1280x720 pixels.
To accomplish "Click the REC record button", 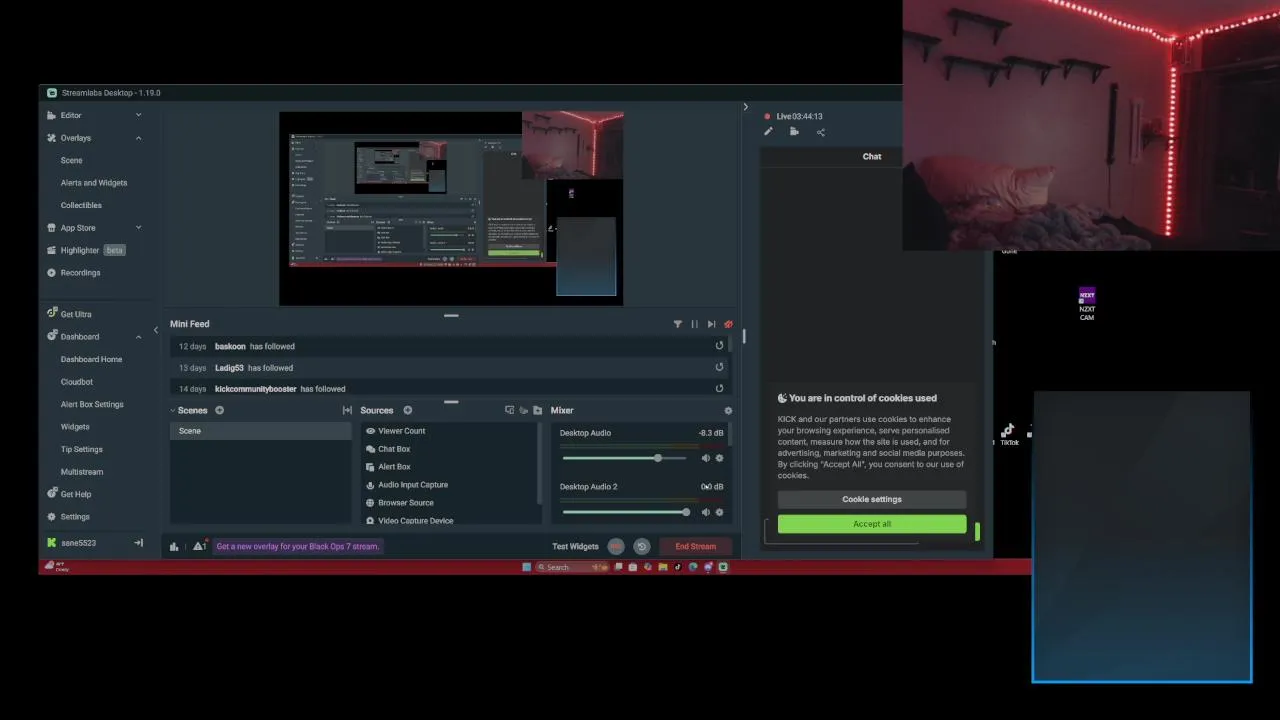I will (616, 546).
